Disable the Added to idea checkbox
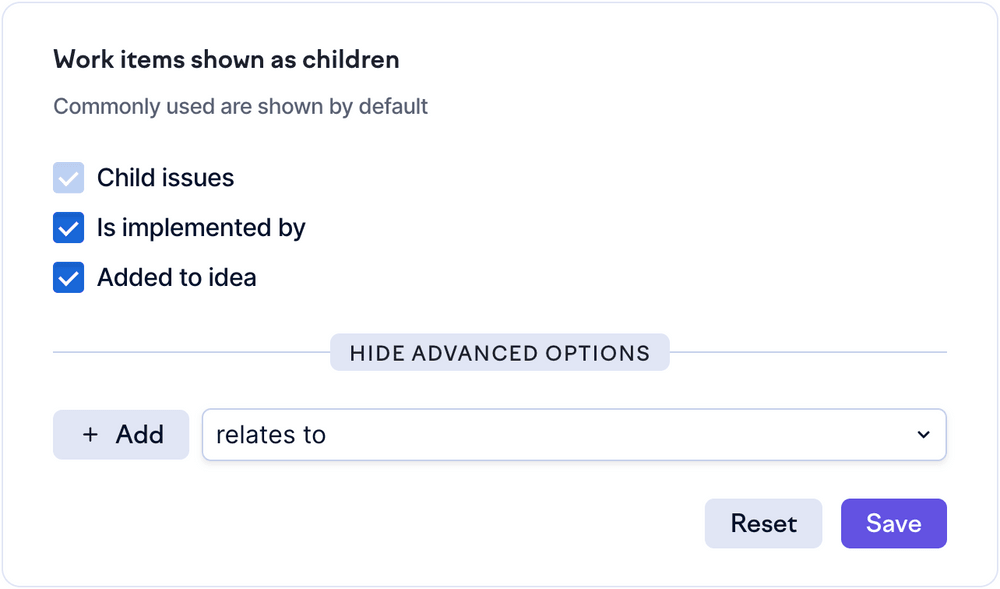1000x589 pixels. pyautogui.click(x=68, y=278)
